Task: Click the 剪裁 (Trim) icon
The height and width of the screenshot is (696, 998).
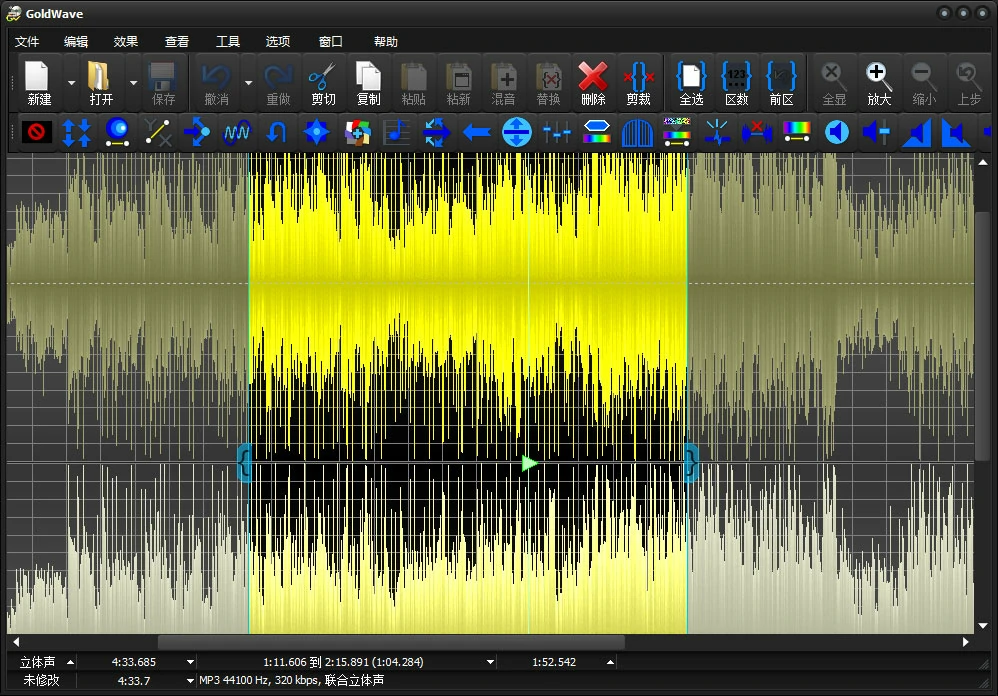Action: [x=639, y=82]
